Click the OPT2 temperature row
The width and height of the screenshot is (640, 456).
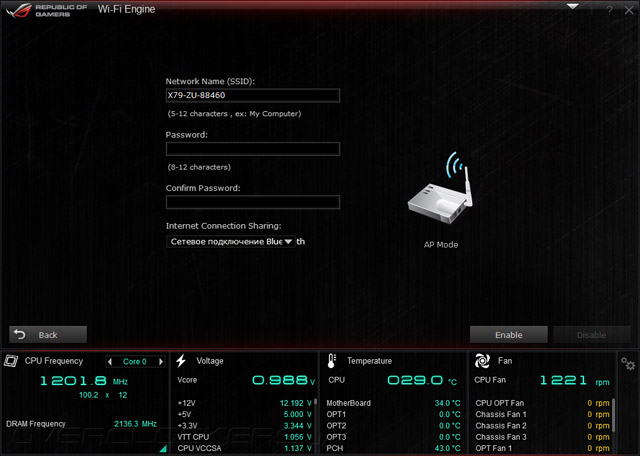pyautogui.click(x=393, y=426)
